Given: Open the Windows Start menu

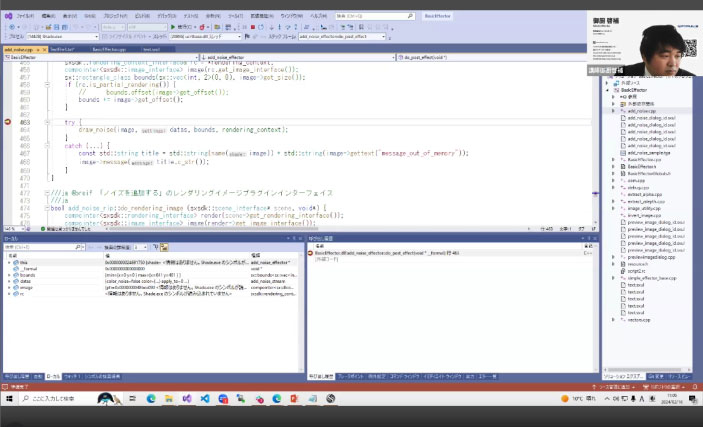Looking at the screenshot, I should pos(8,398).
